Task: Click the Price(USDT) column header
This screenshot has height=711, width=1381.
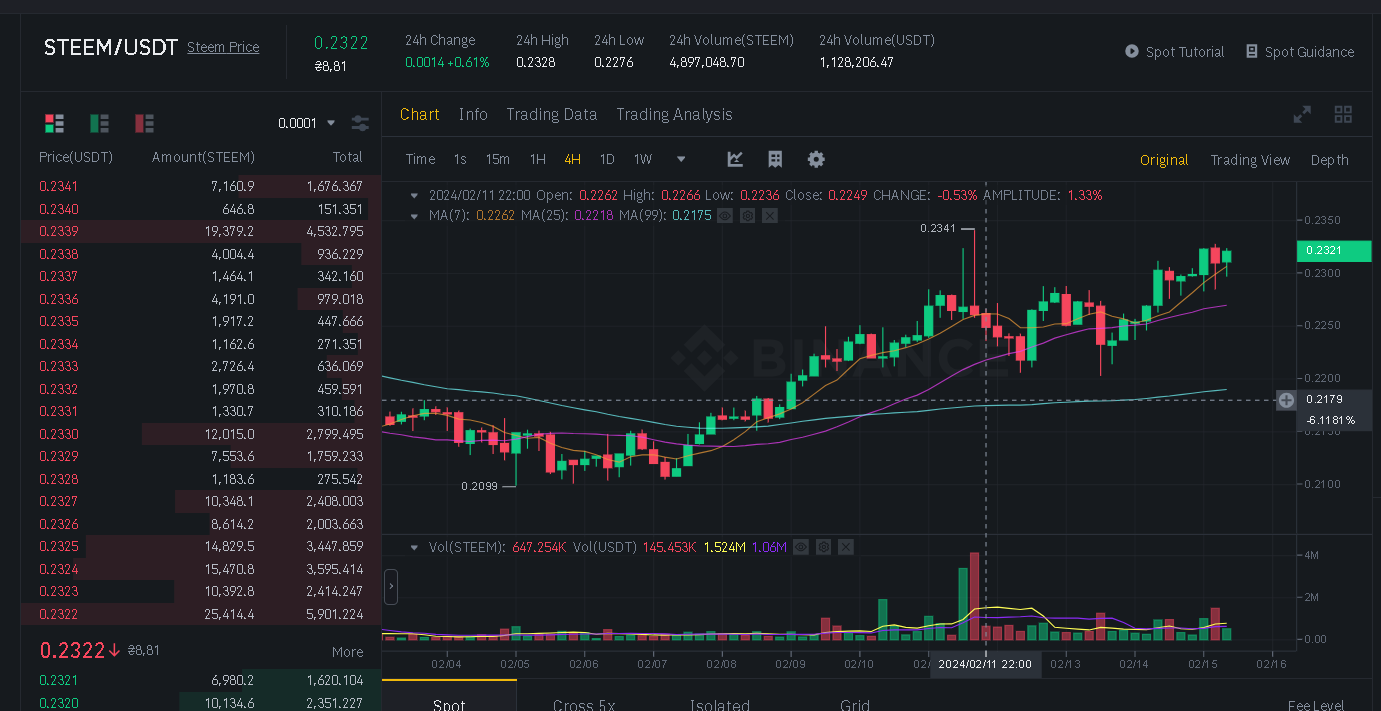Action: pos(76,157)
